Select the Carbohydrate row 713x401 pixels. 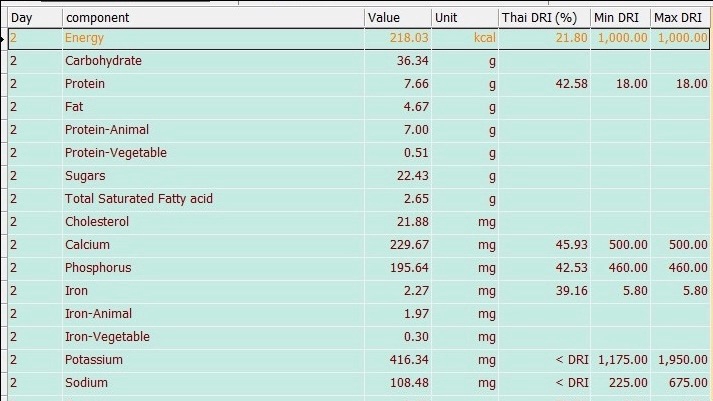tap(359, 61)
